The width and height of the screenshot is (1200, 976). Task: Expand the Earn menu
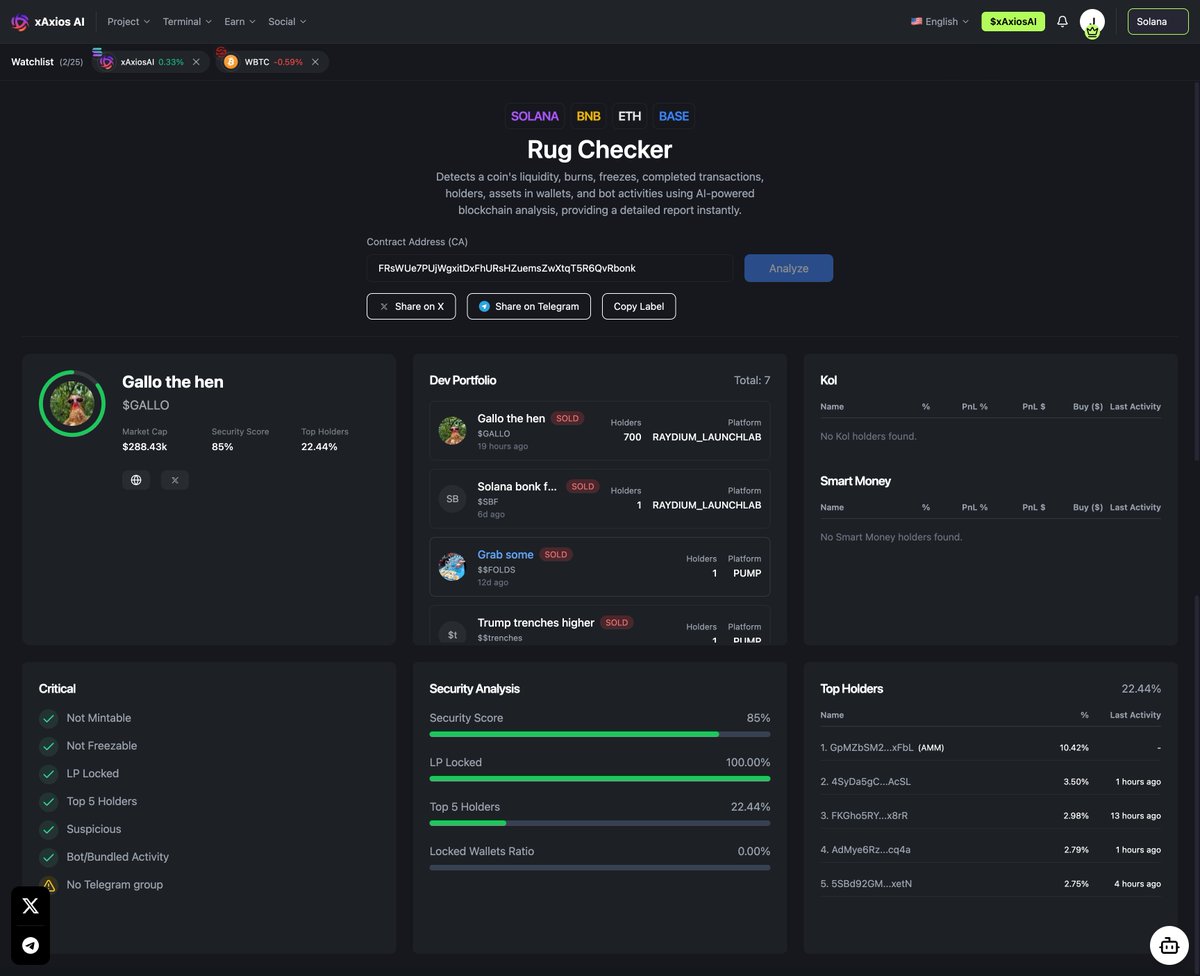(240, 21)
